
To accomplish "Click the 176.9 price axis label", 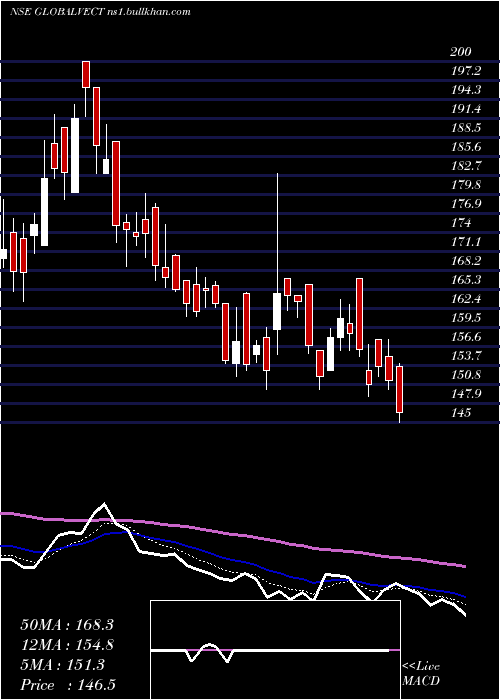I will pos(465,204).
